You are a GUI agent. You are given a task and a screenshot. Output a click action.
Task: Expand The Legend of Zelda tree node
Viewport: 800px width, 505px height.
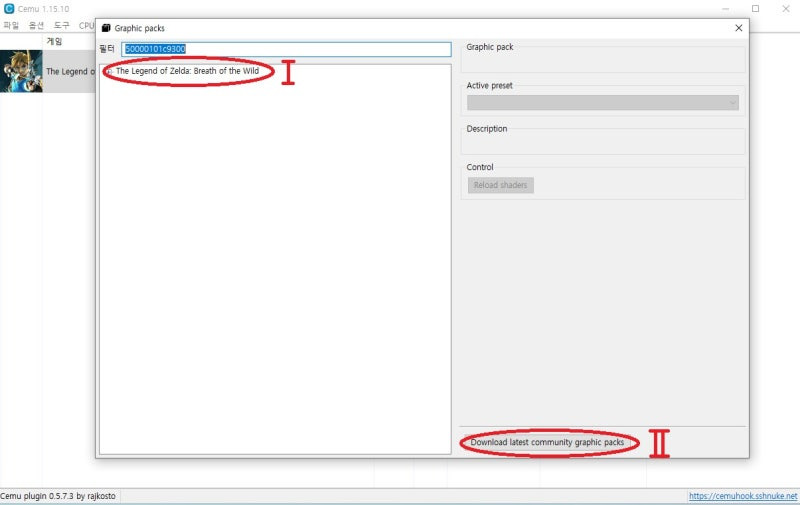[x=109, y=71]
